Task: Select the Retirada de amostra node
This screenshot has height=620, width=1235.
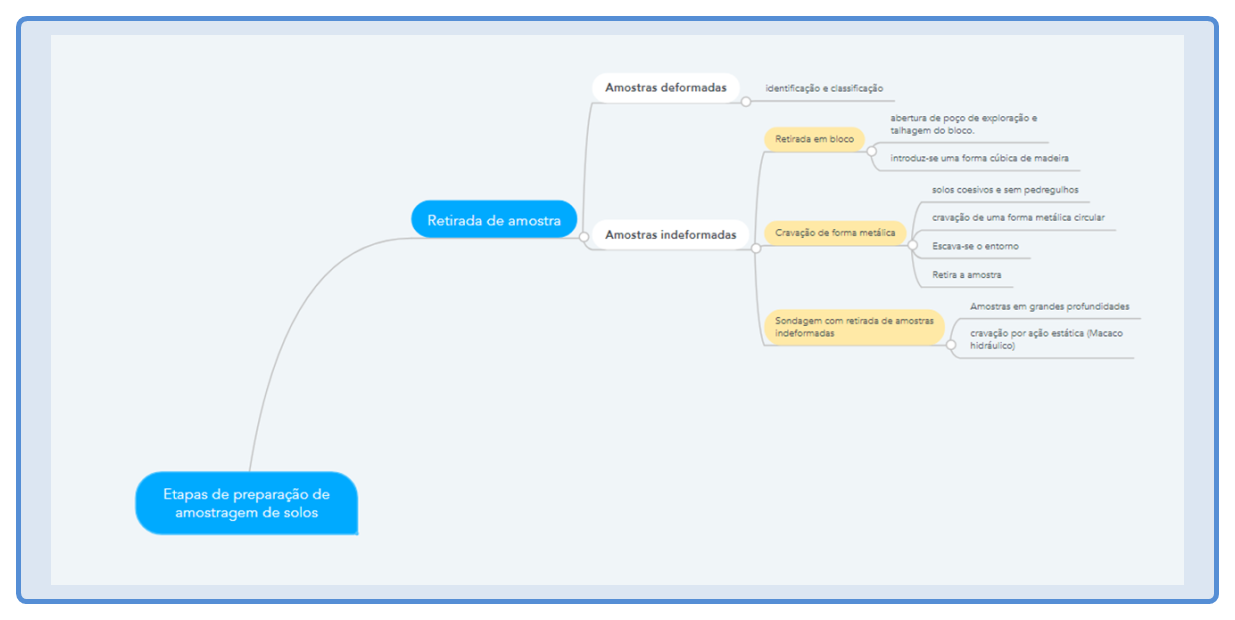Action: (x=494, y=221)
